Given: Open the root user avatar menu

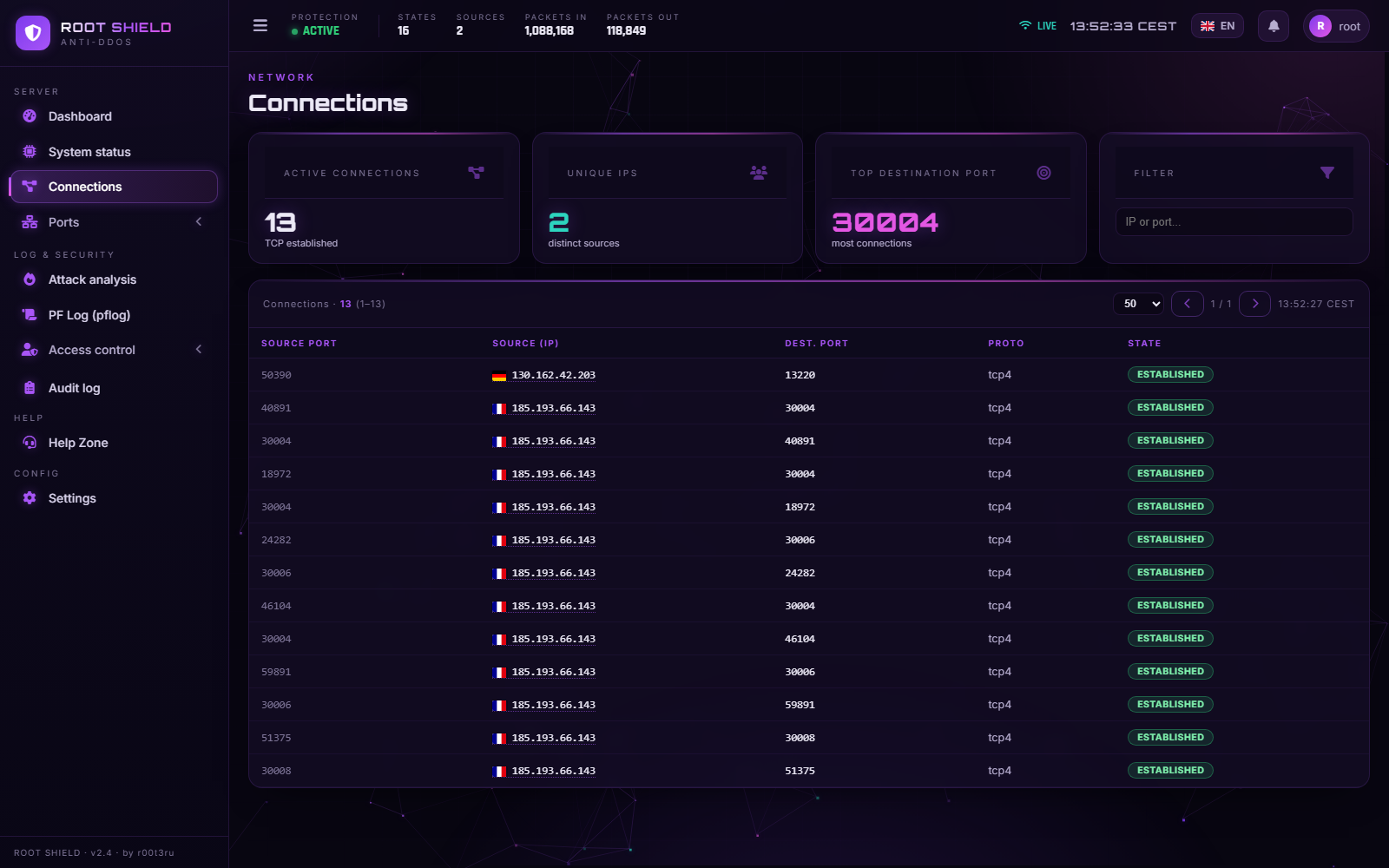Looking at the screenshot, I should [1336, 26].
